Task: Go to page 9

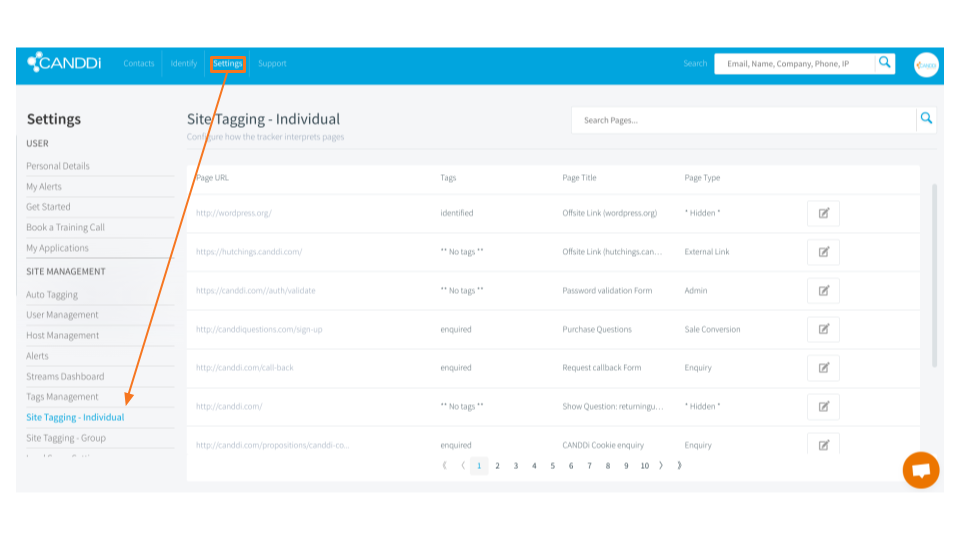Action: click(x=626, y=465)
